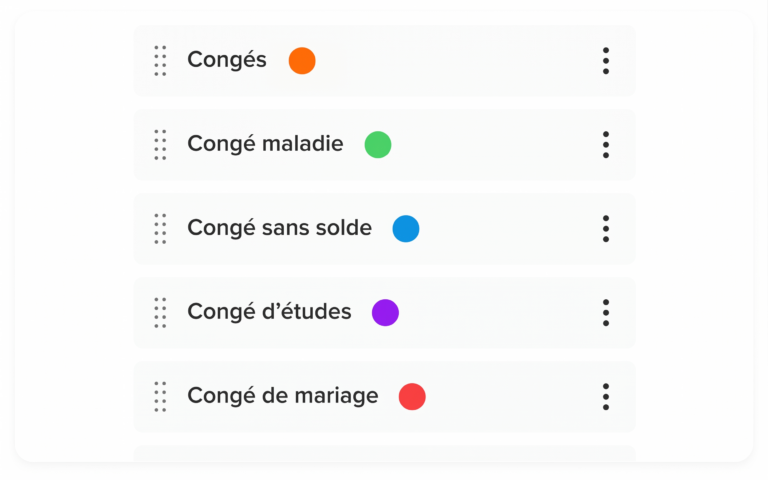Click the blue color dot for Congé sans solde
This screenshot has width=768, height=480.
tap(406, 229)
